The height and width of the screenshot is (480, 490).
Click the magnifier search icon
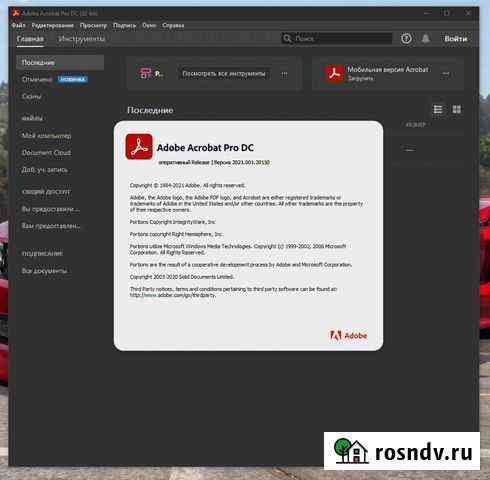(287, 39)
